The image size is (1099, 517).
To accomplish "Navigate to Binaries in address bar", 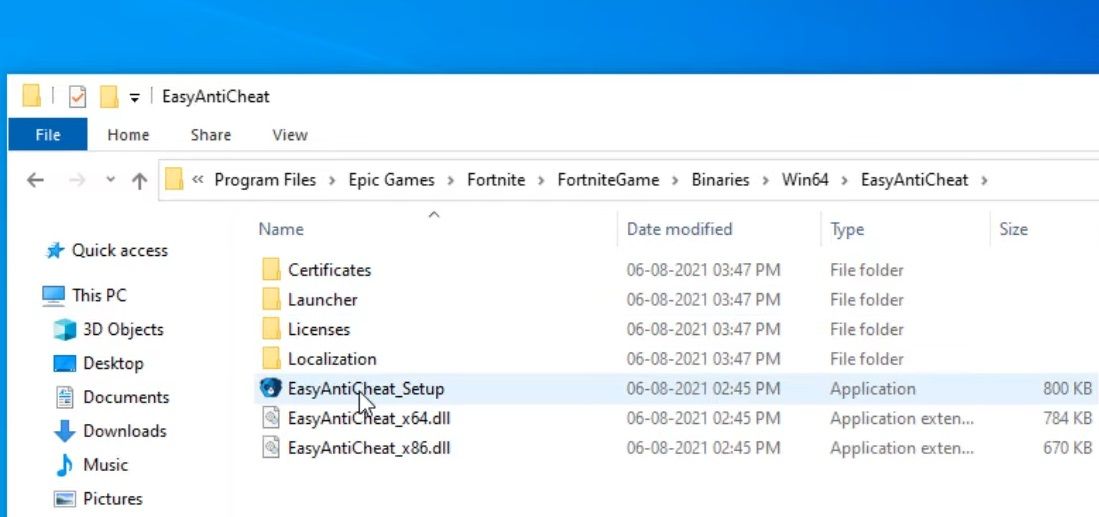I will [x=721, y=180].
